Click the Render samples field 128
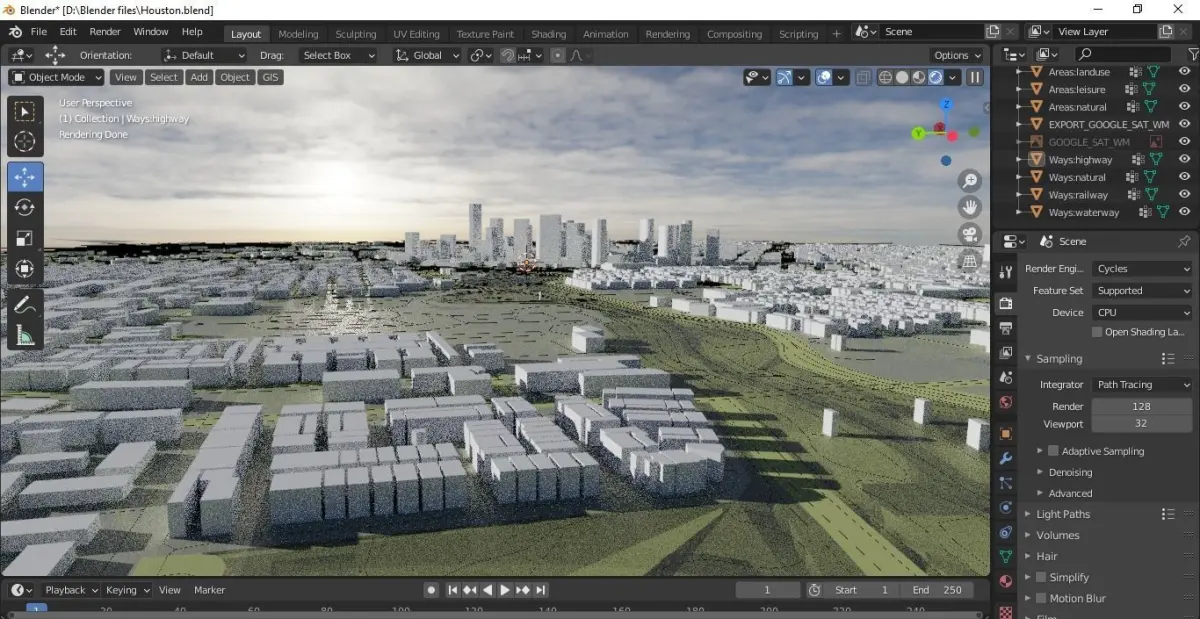The image size is (1200, 619). 1141,406
